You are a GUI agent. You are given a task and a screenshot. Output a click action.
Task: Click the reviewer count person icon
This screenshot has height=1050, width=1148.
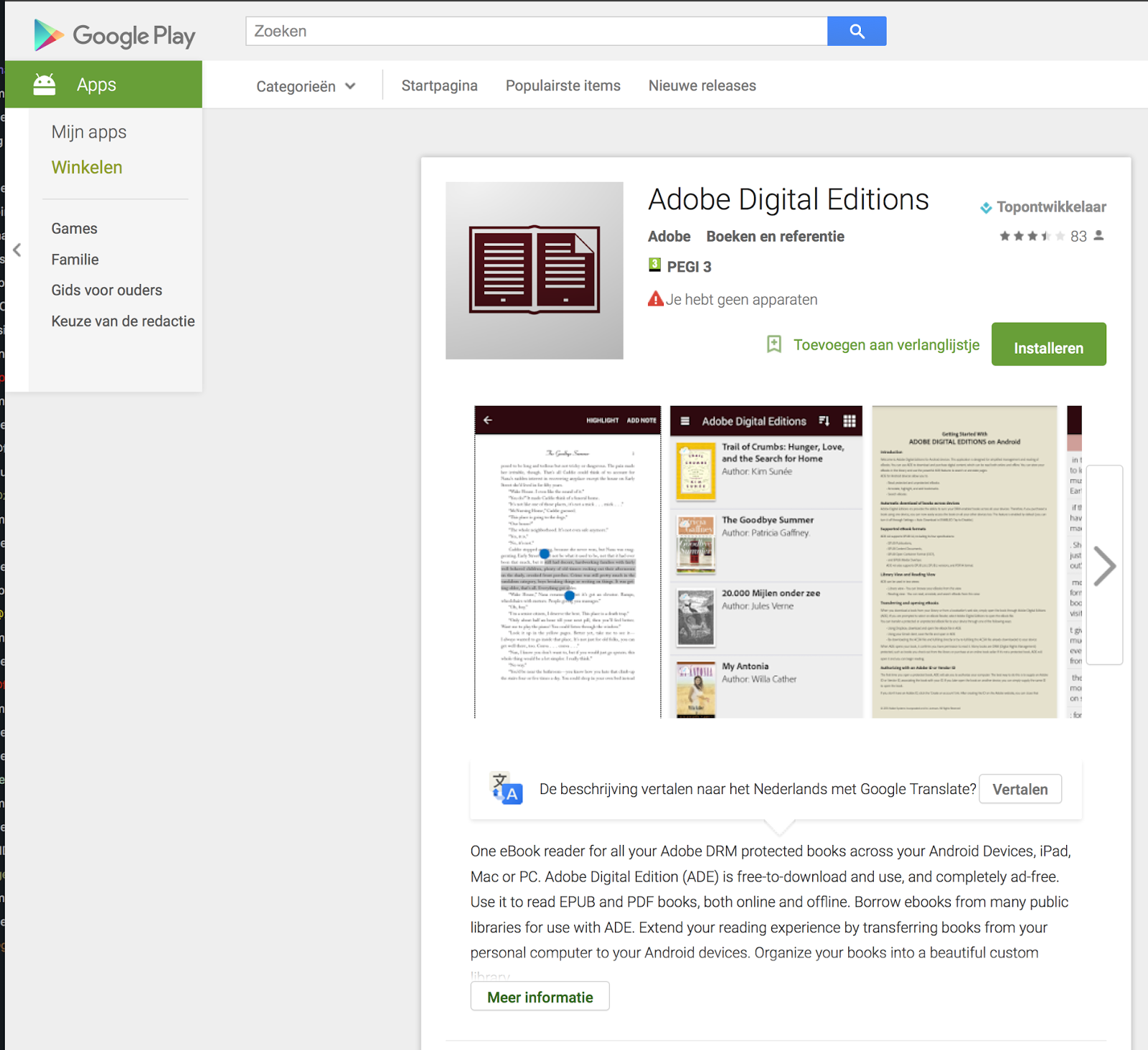click(x=1098, y=235)
